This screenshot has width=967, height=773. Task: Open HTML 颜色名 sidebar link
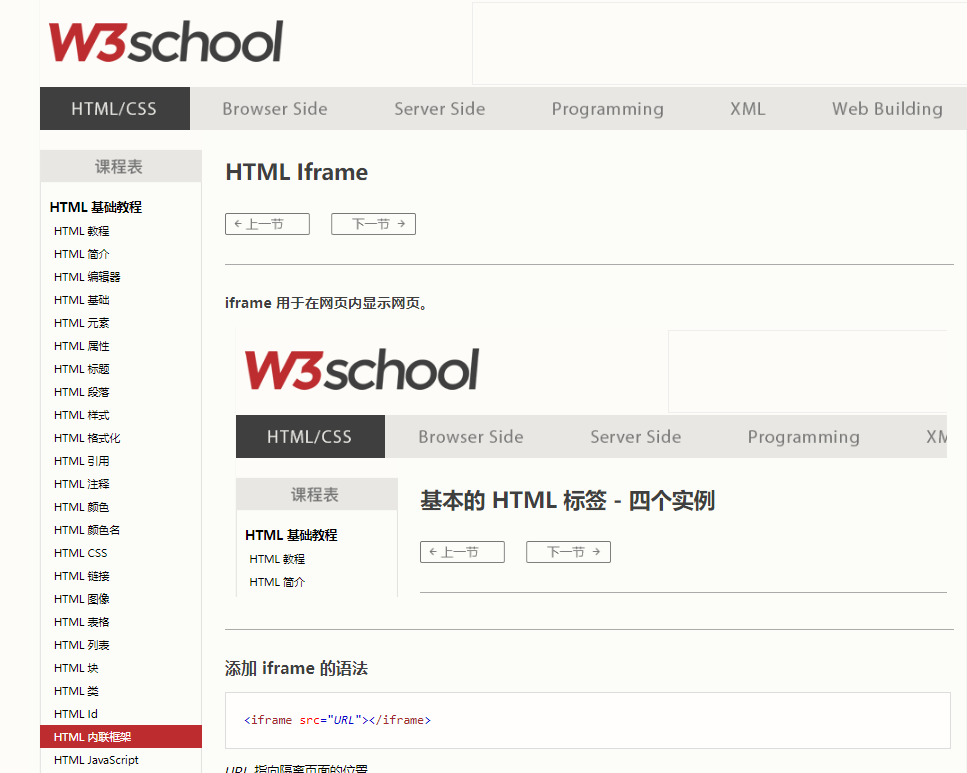(87, 530)
